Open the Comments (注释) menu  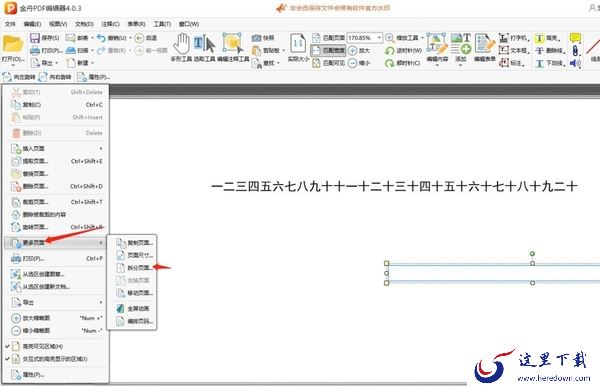point(110,24)
